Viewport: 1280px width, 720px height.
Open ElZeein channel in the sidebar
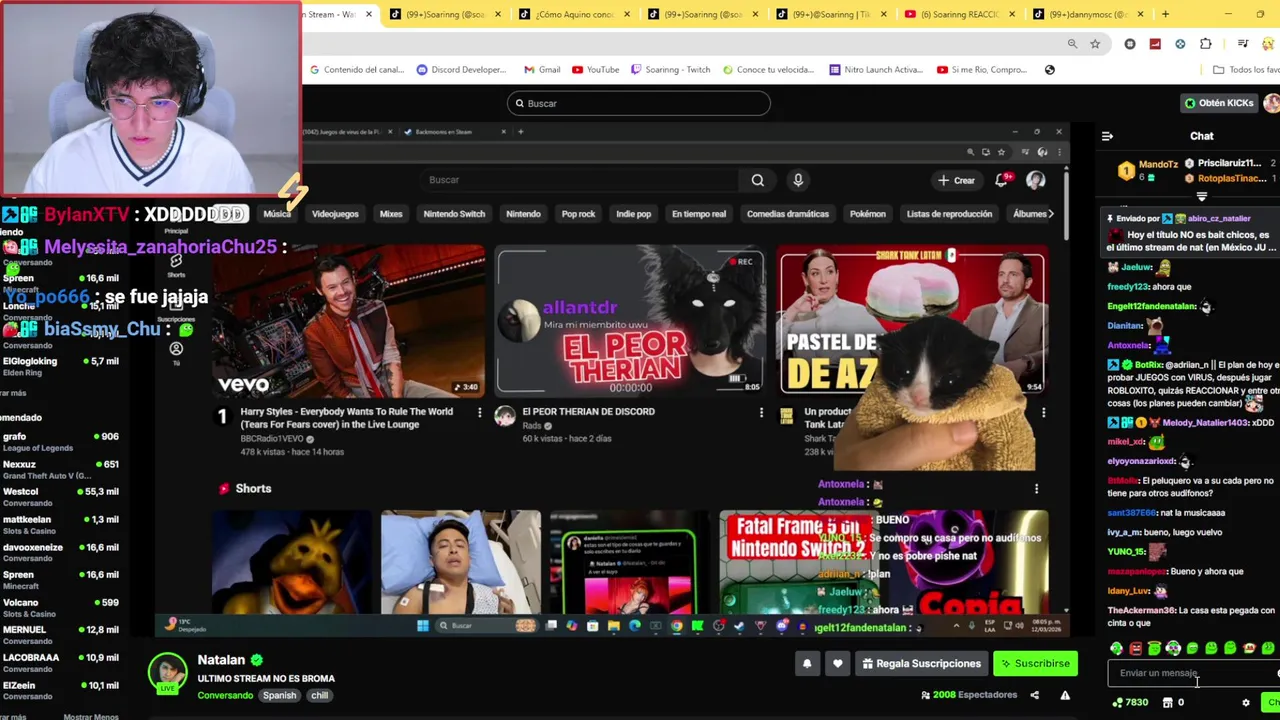[x=60, y=691]
